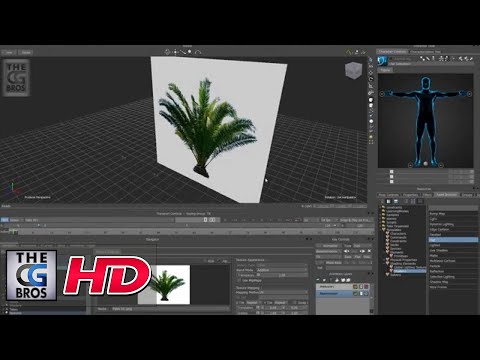480x360 pixels.
Task: Select the Flat shader in asset list
Action: pos(453,240)
